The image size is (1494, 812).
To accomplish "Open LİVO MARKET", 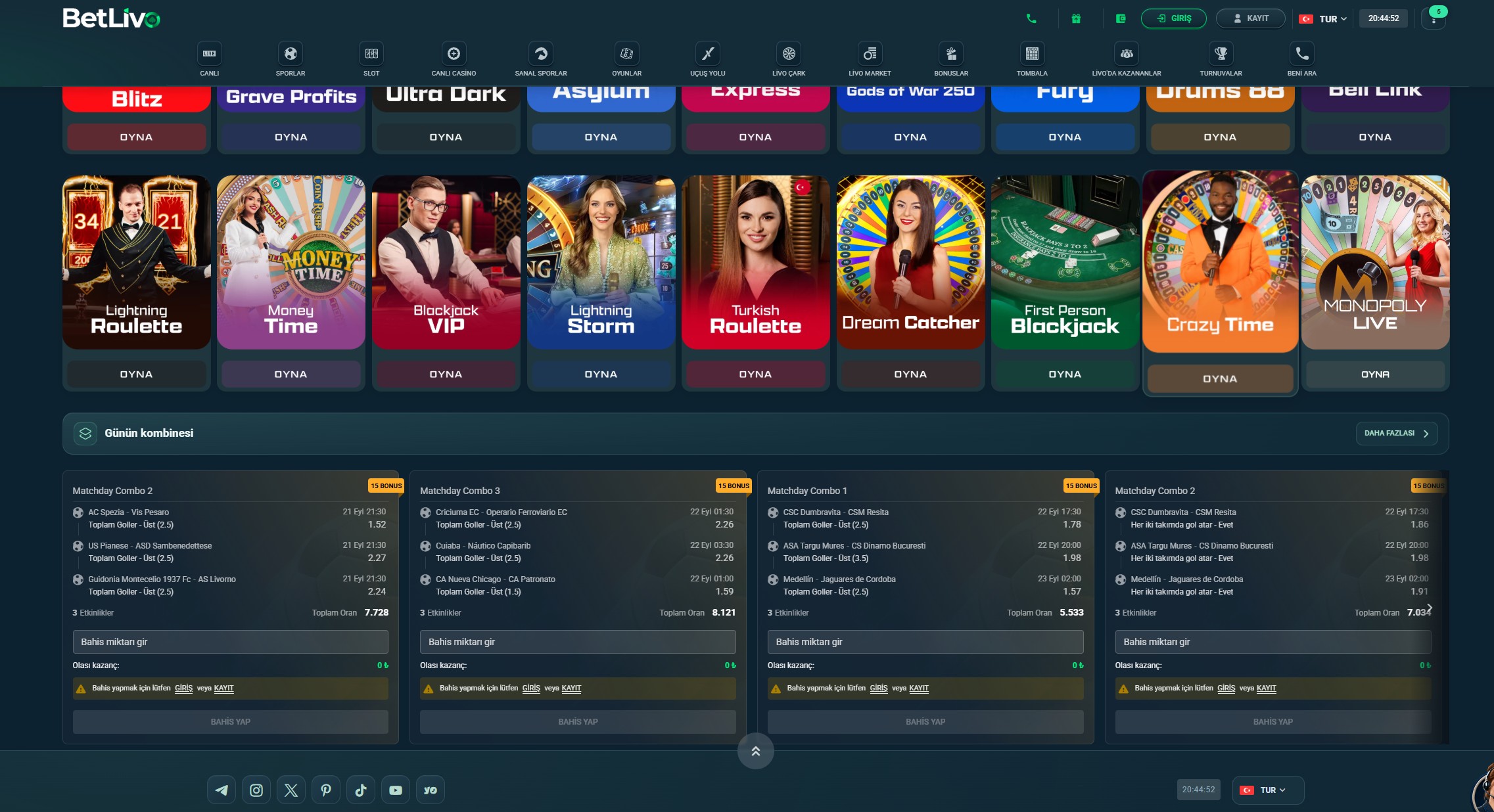I will click(870, 60).
